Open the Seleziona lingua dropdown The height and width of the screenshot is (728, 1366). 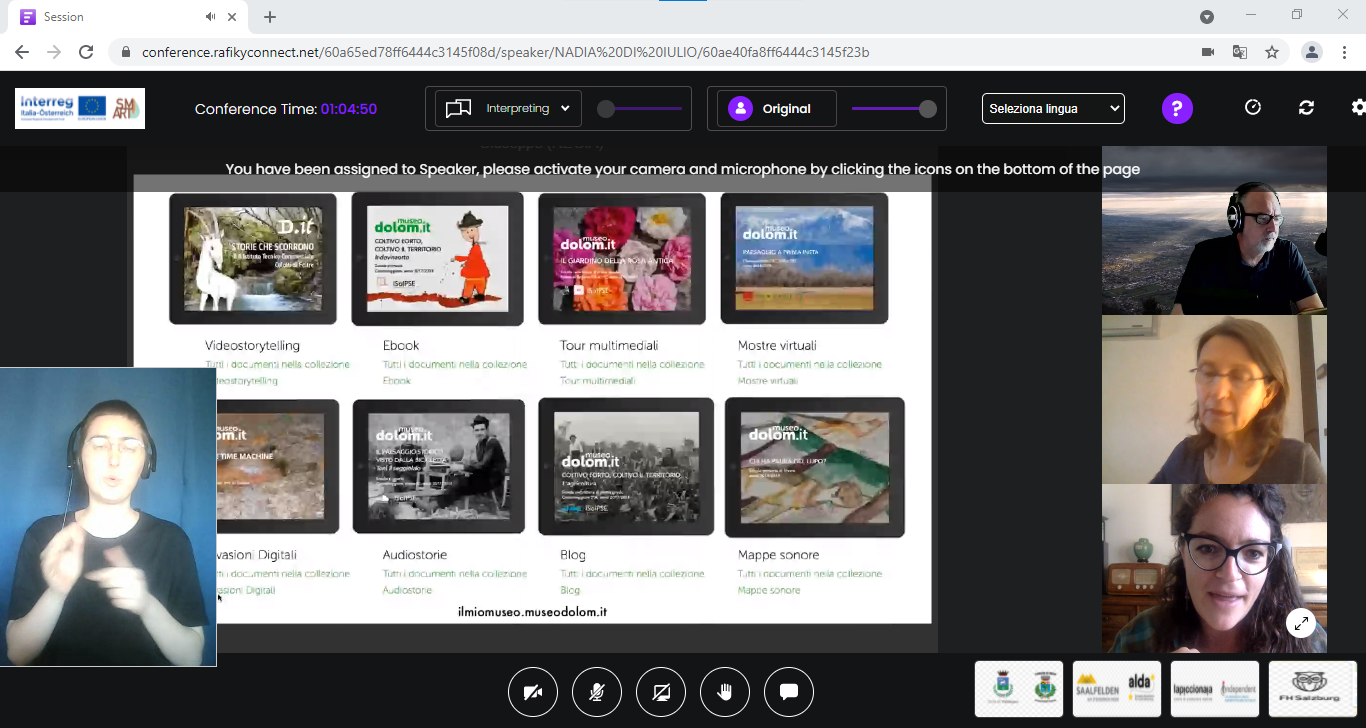[1053, 108]
